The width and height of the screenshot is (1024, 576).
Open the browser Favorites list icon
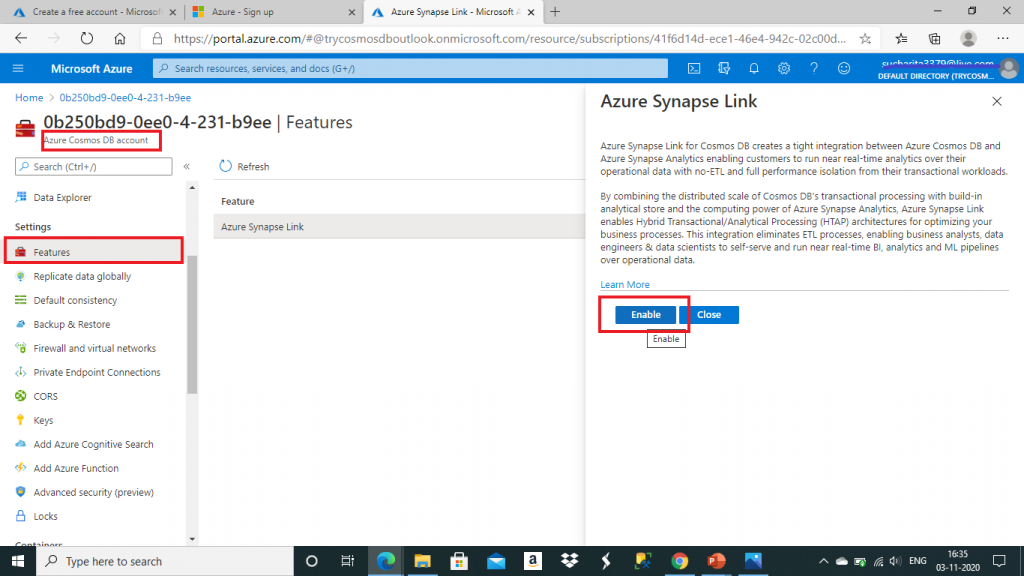901,39
